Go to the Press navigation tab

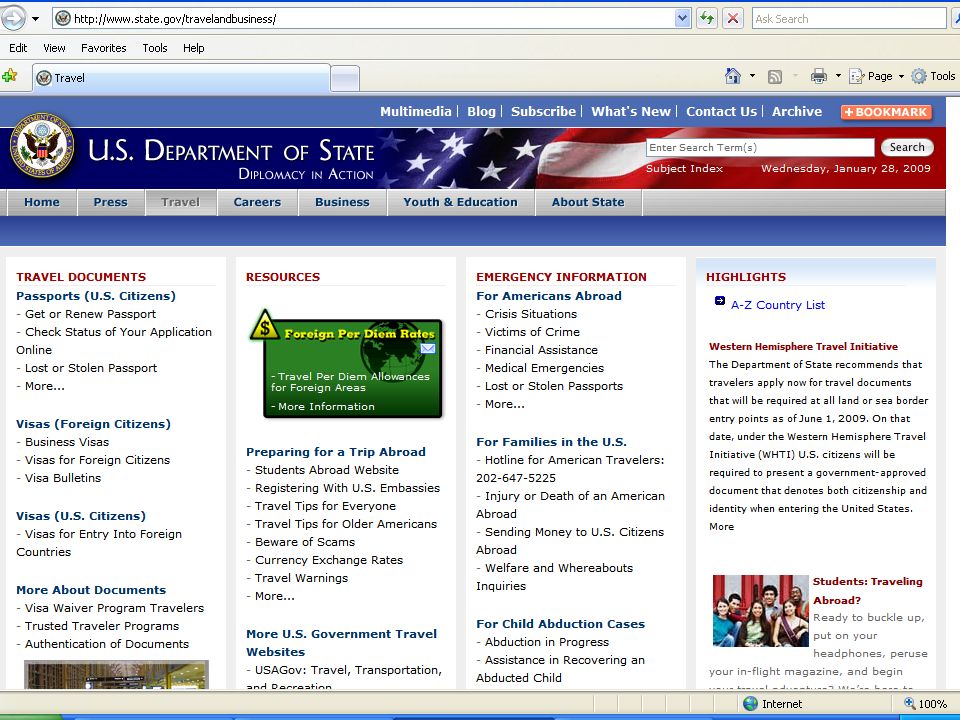[x=111, y=202]
